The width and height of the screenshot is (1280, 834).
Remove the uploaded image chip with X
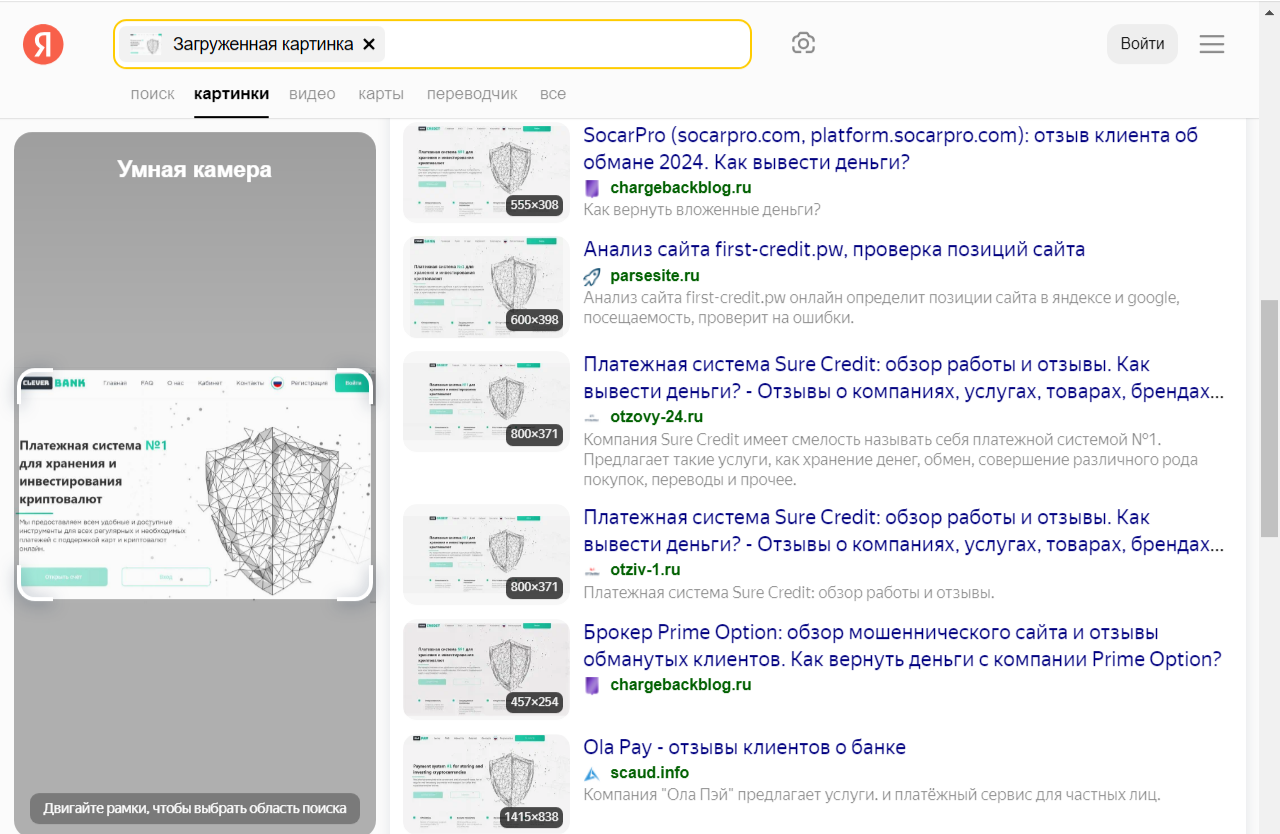368,44
